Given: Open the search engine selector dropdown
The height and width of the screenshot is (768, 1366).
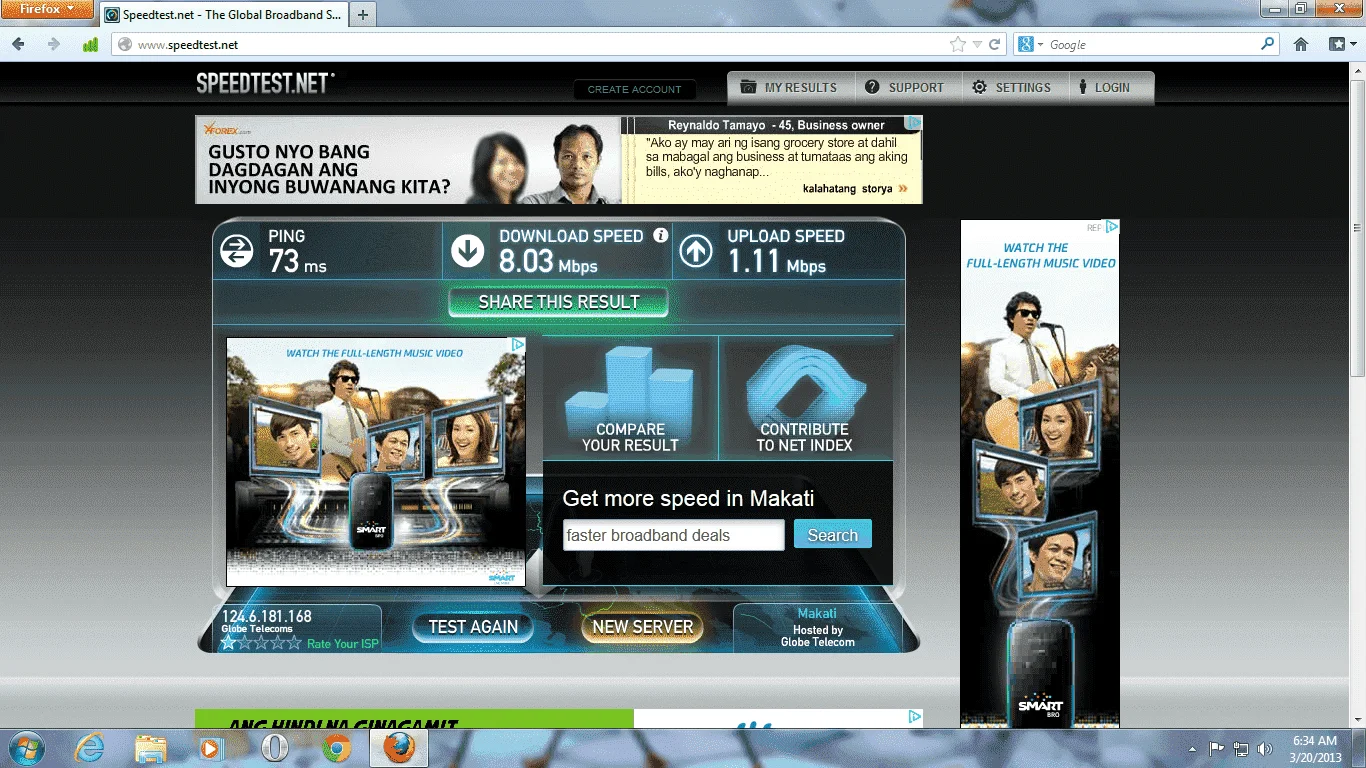Looking at the screenshot, I should tap(1029, 44).
